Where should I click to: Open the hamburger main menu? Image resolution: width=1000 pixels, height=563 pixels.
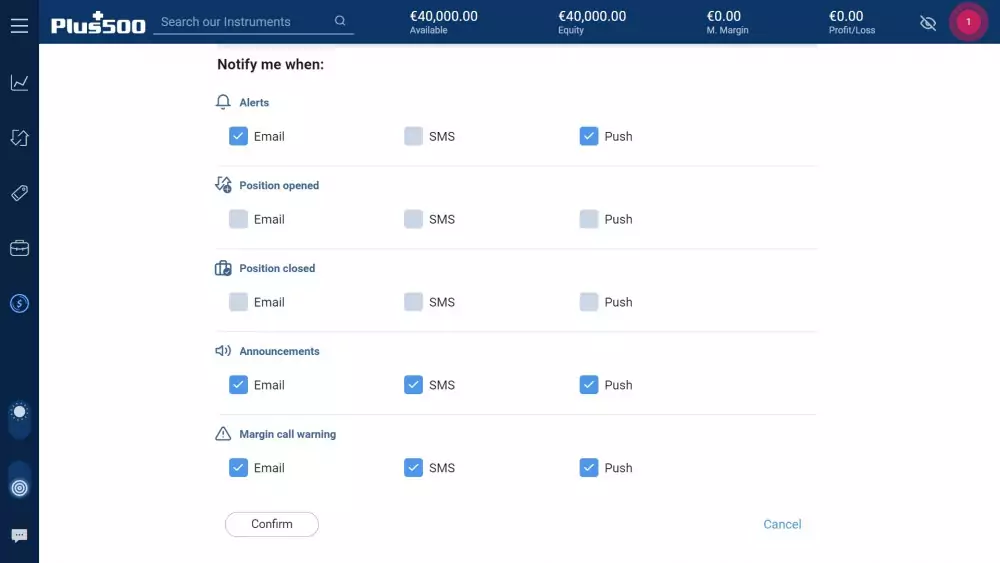tap(19, 26)
